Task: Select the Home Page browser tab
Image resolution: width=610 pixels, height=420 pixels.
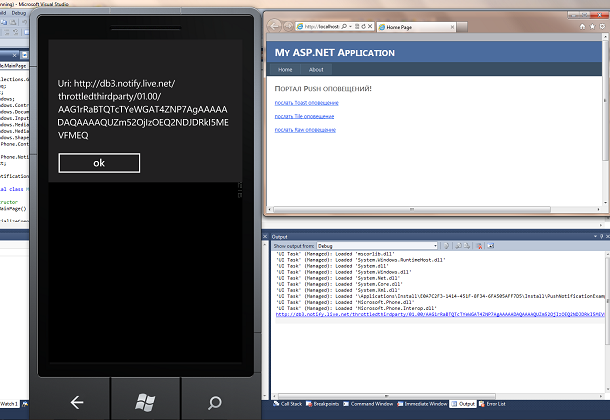Action: coord(414,27)
